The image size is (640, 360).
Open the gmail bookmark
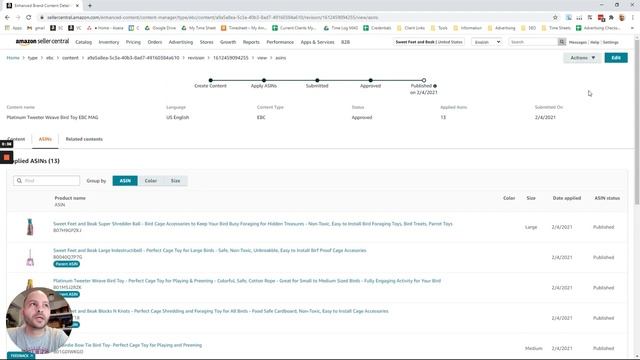36,28
